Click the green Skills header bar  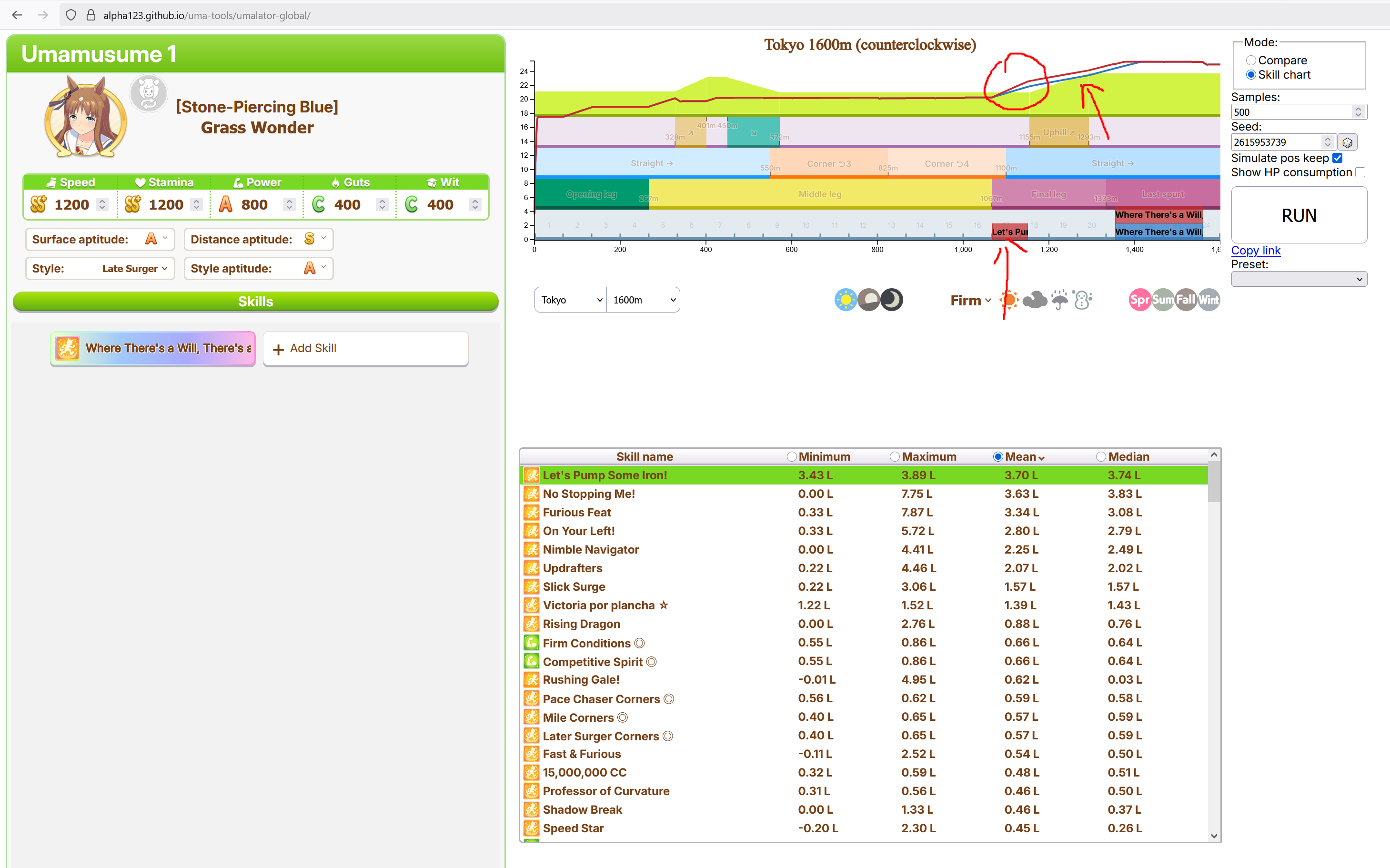255,302
